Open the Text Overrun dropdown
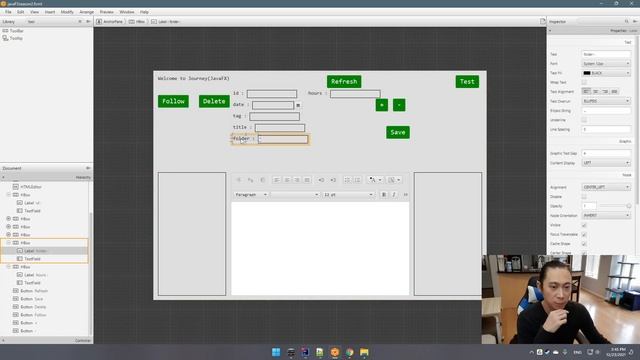 606,101
